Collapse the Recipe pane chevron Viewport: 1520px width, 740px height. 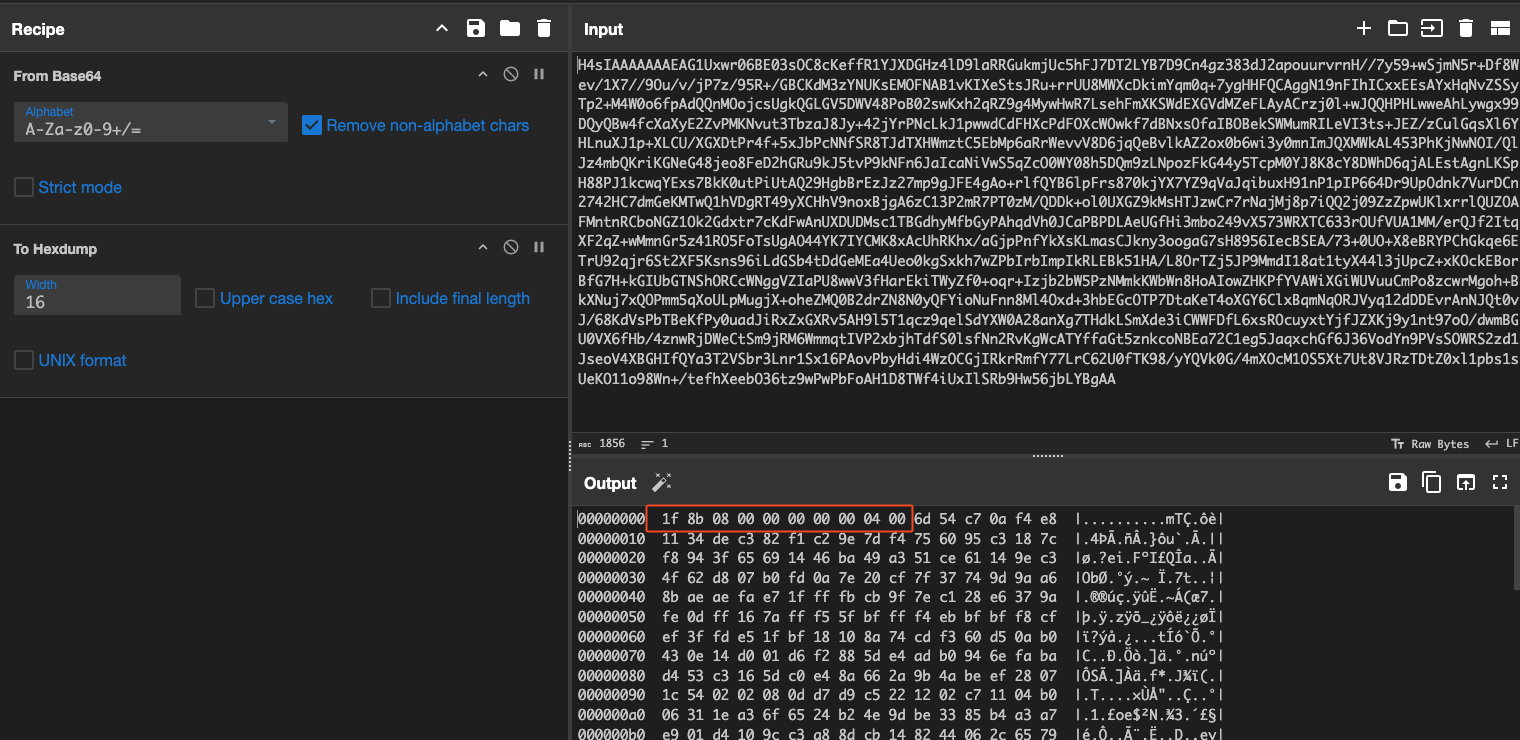click(442, 29)
